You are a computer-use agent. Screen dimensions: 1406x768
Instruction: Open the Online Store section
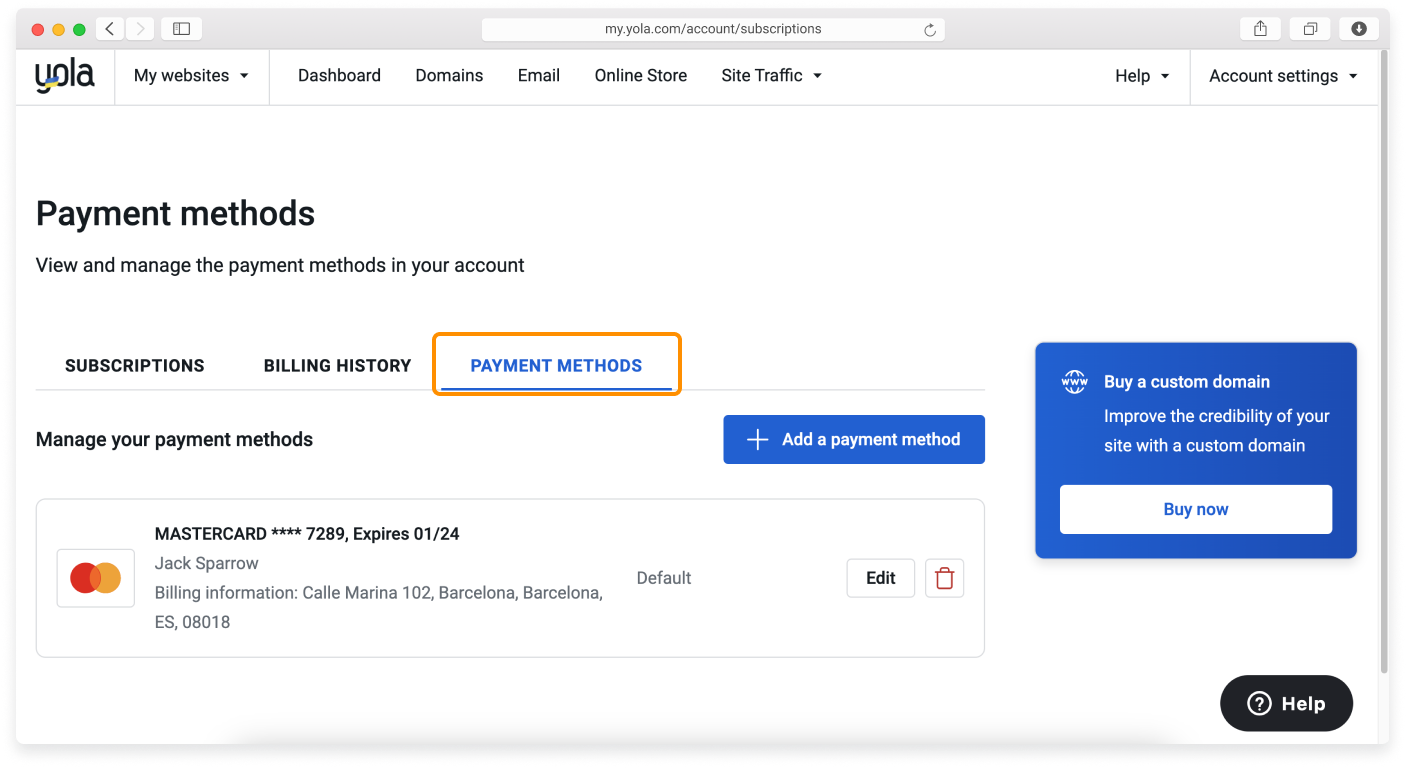tap(640, 75)
